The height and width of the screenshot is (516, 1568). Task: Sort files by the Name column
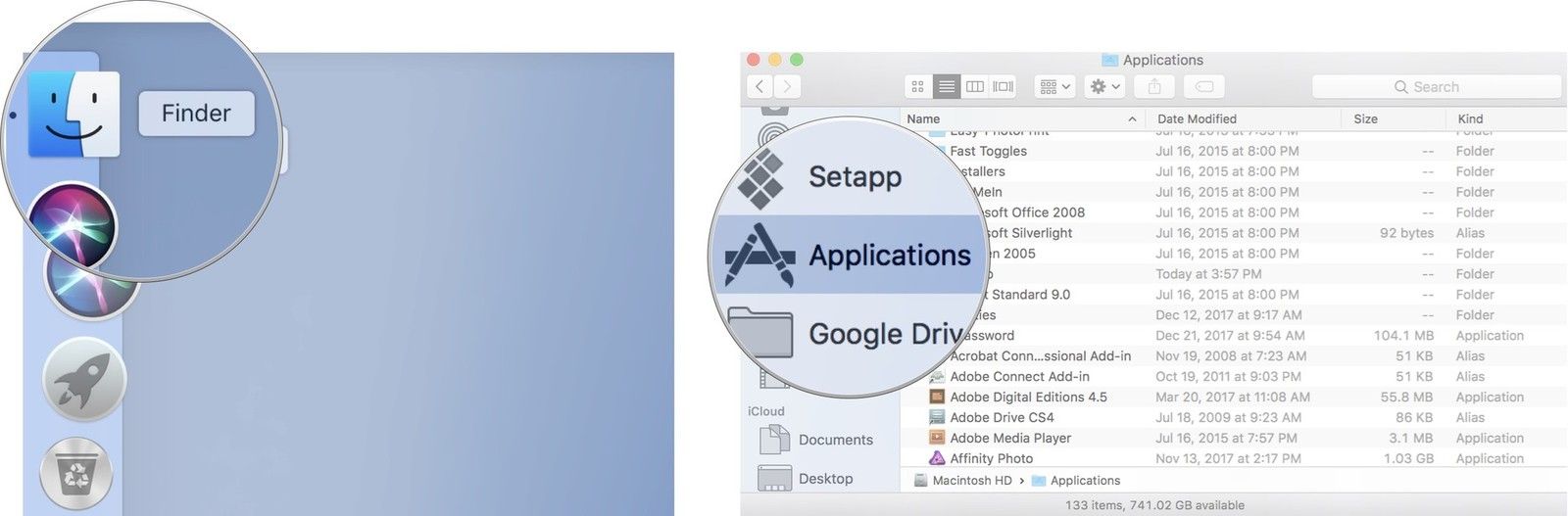coord(1019,118)
